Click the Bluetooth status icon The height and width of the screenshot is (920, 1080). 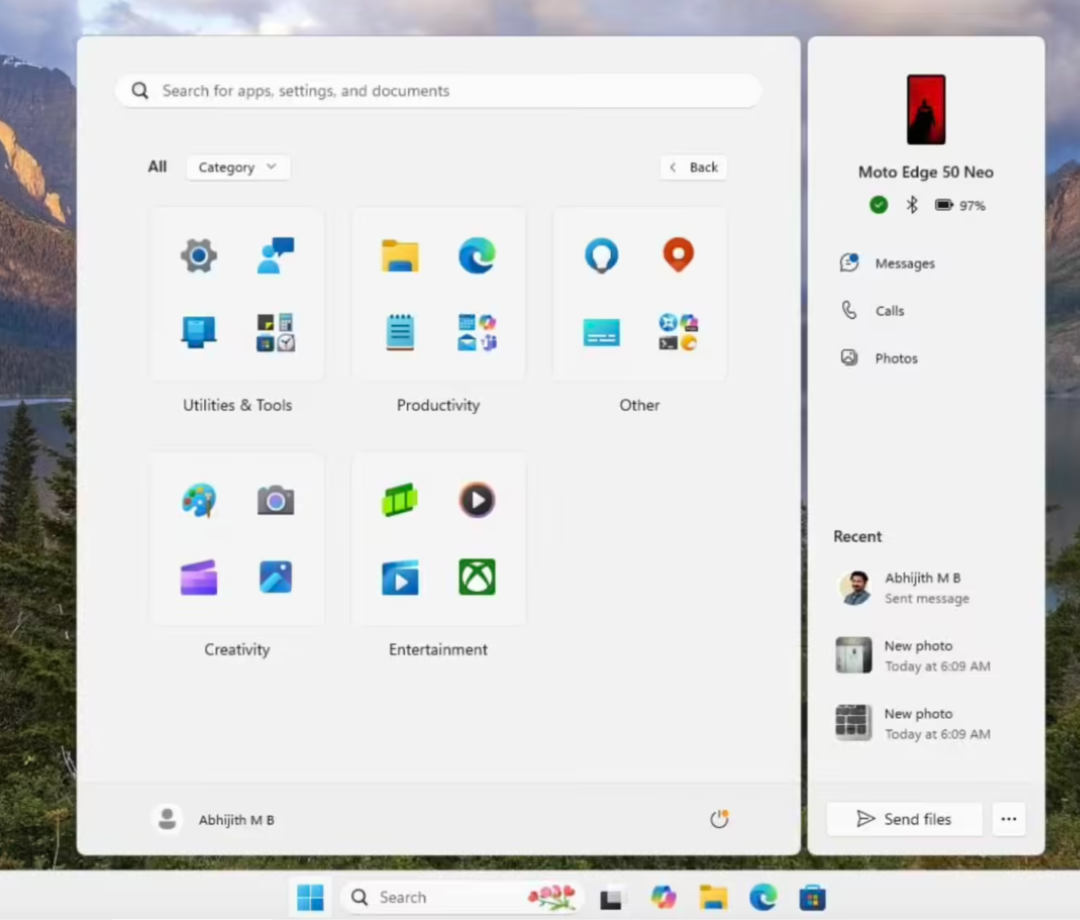[912, 205]
